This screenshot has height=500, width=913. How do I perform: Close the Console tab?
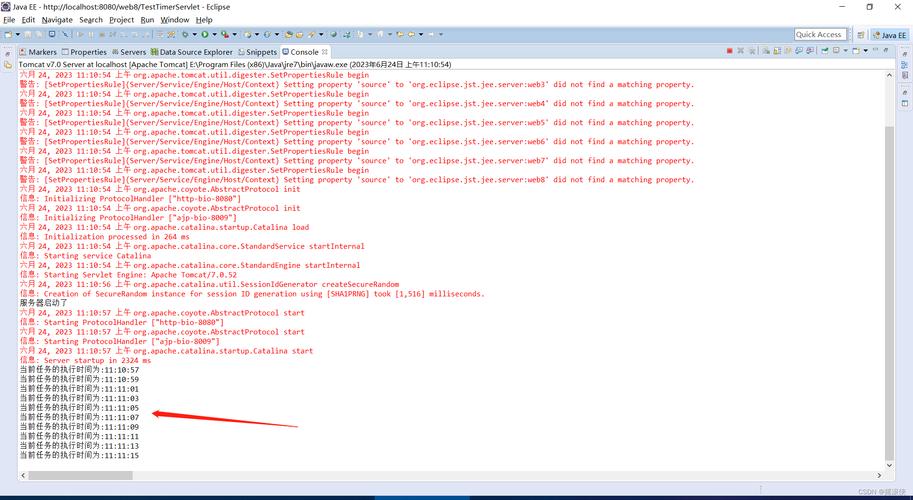[x=325, y=51]
